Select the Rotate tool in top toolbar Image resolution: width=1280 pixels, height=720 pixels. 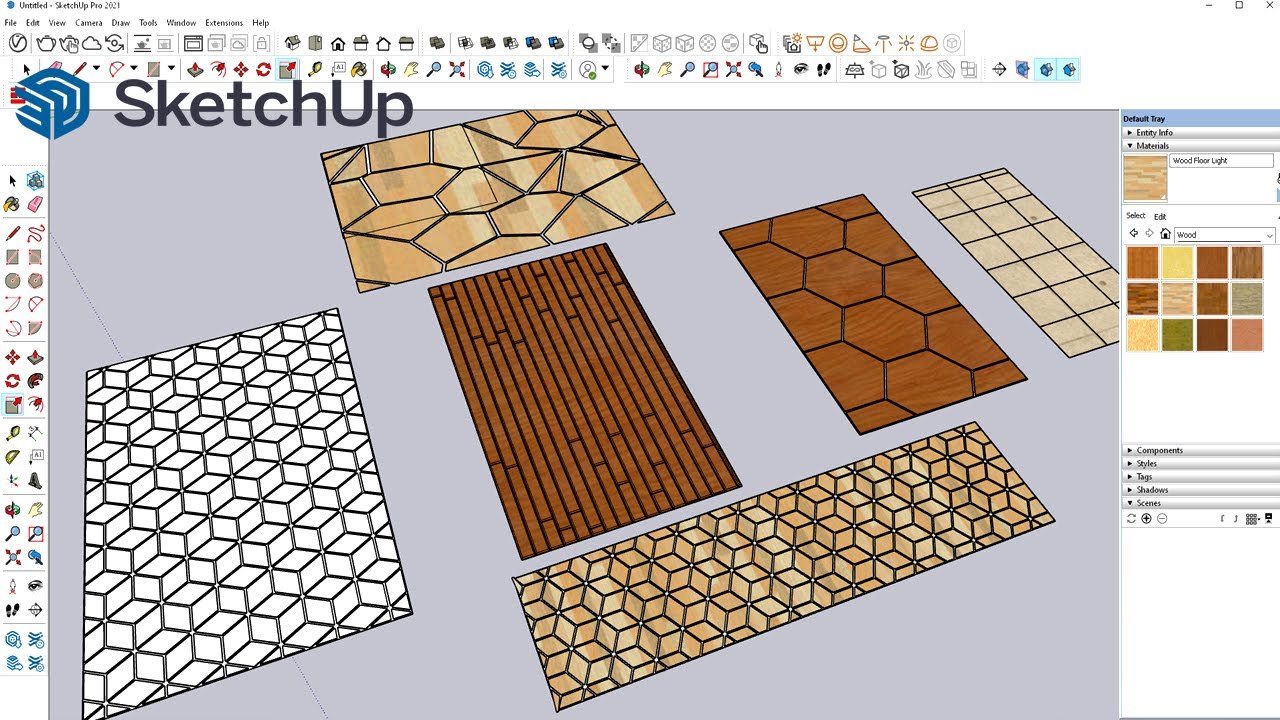point(263,69)
